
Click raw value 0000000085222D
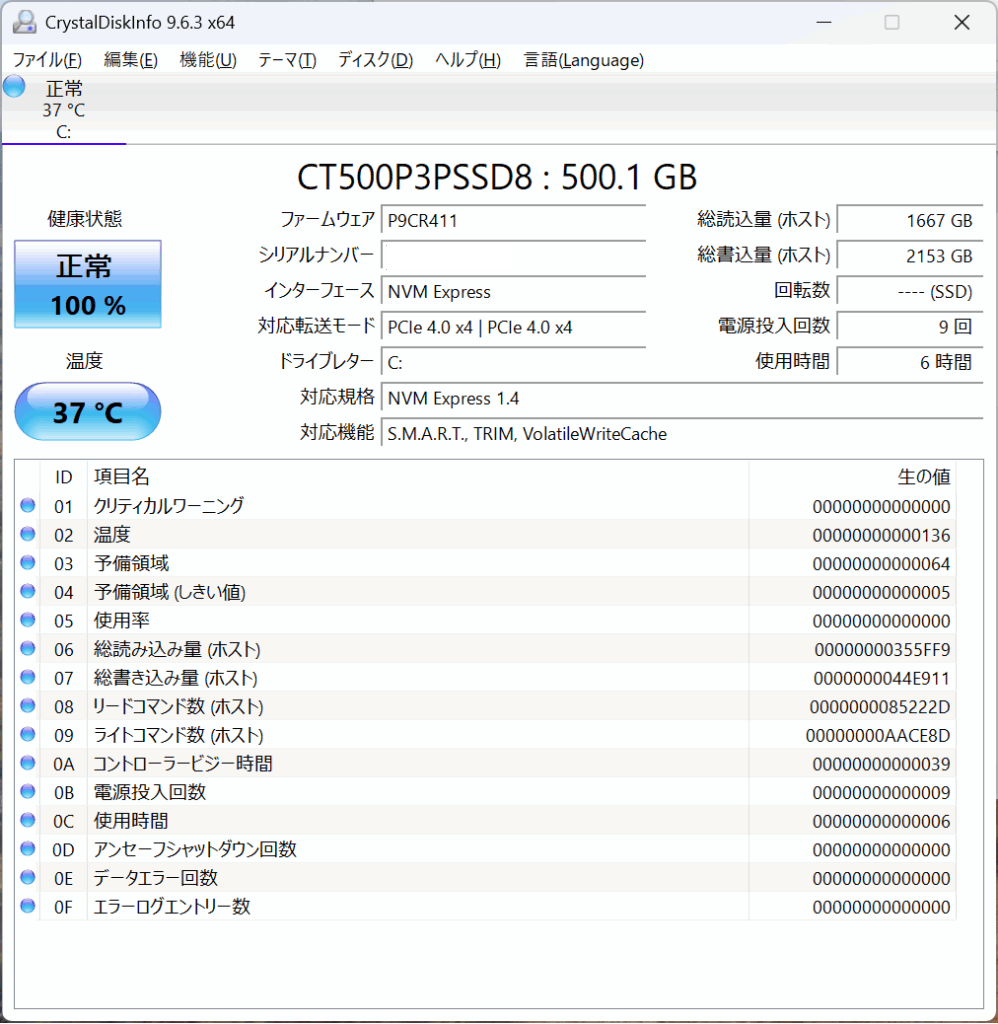(x=880, y=707)
